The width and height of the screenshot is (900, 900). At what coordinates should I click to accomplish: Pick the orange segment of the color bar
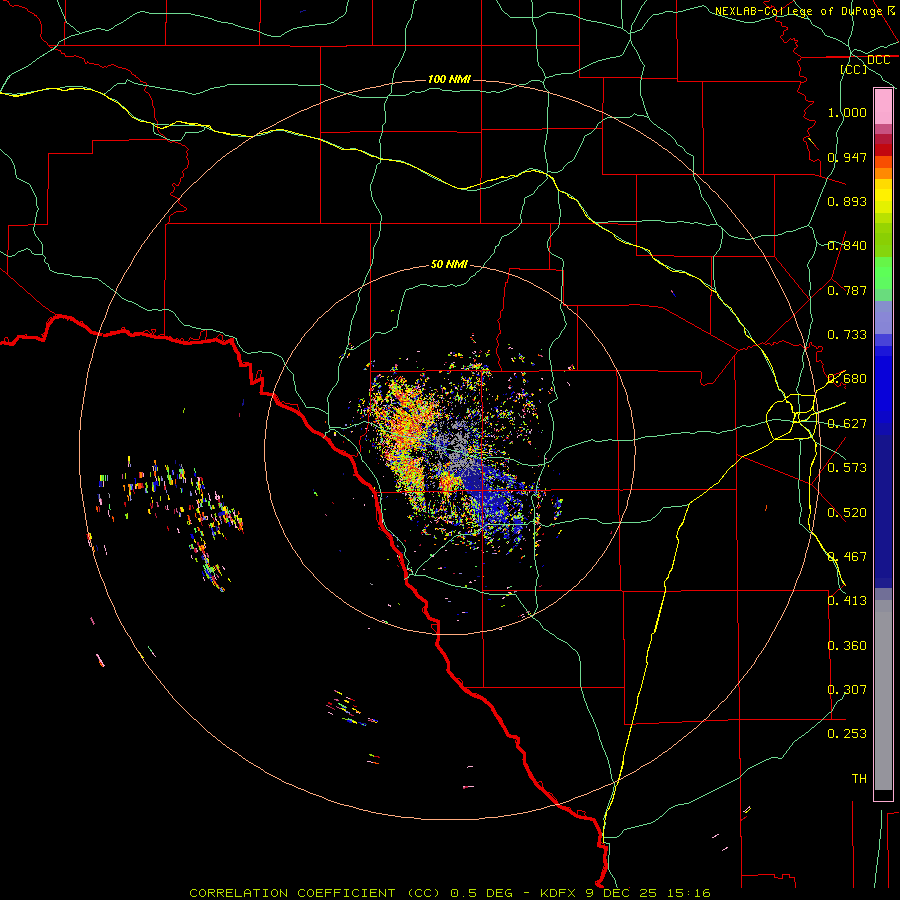(883, 173)
